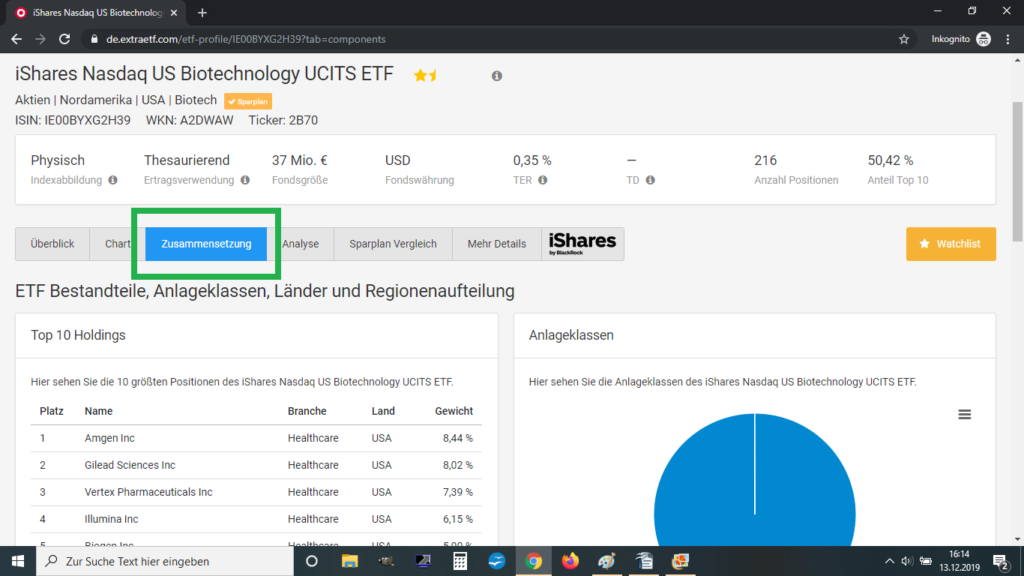The height and width of the screenshot is (576, 1024).
Task: Click the TER info icon
Action: (x=543, y=180)
